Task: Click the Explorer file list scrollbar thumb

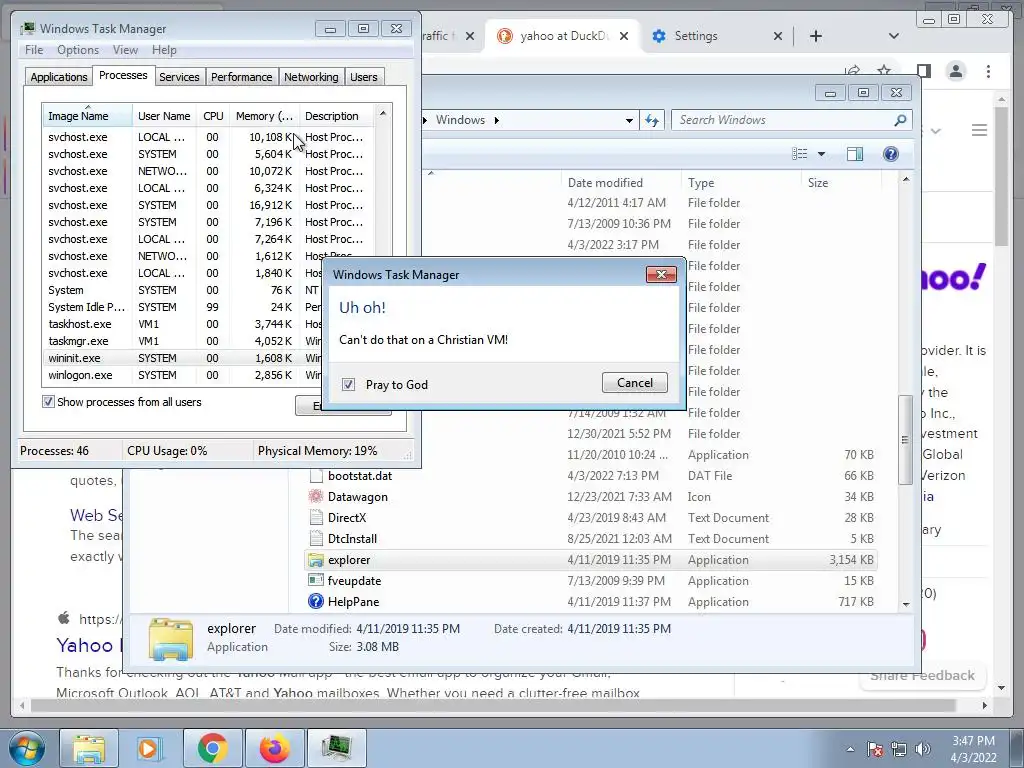Action: 905,440
